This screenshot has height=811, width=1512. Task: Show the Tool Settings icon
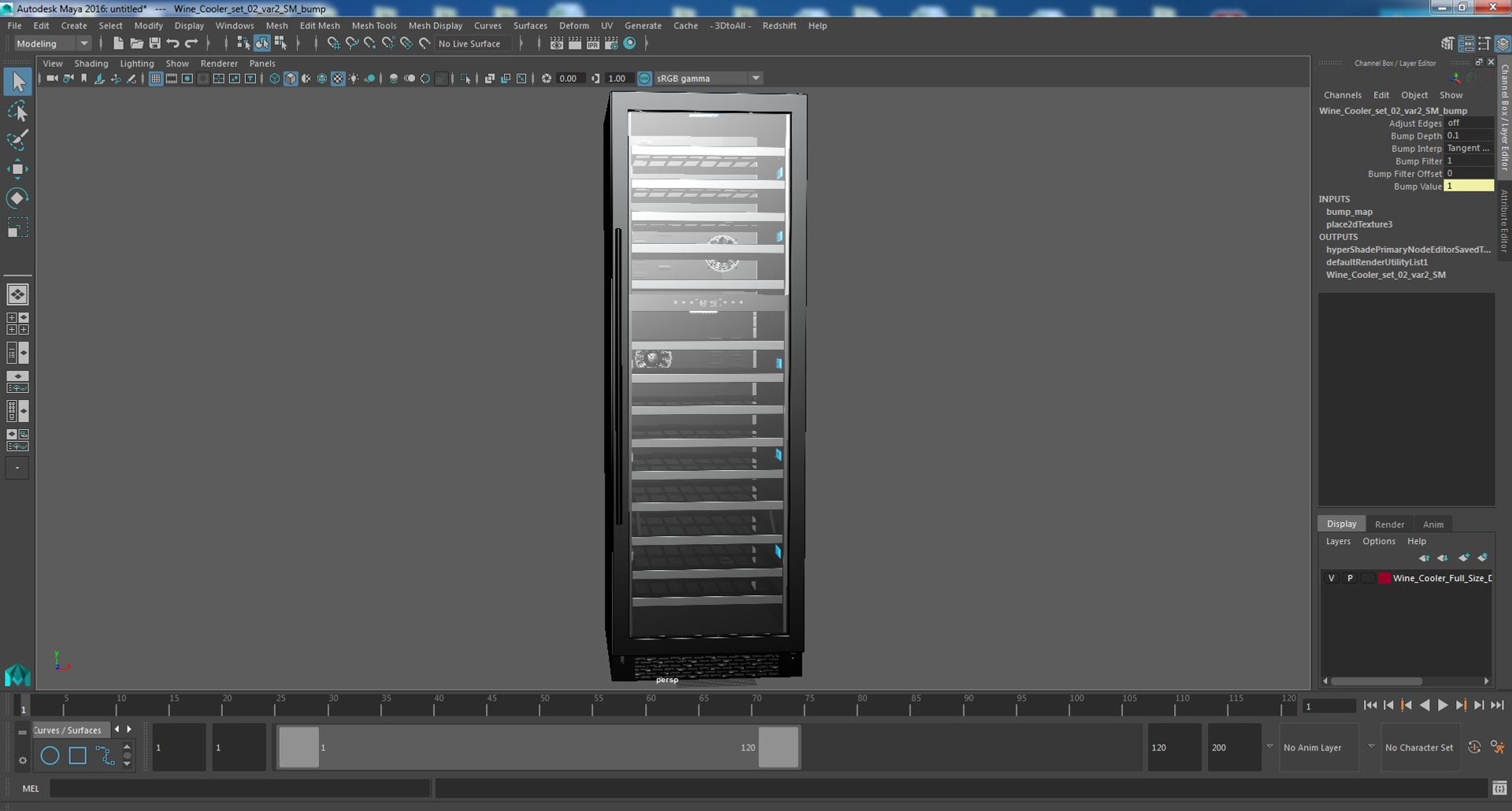point(1484,43)
